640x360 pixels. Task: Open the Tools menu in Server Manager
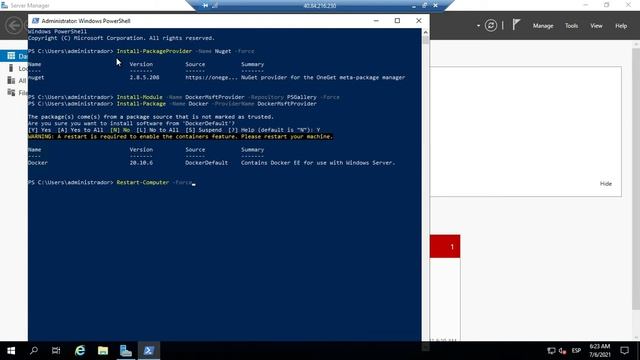[571, 26]
